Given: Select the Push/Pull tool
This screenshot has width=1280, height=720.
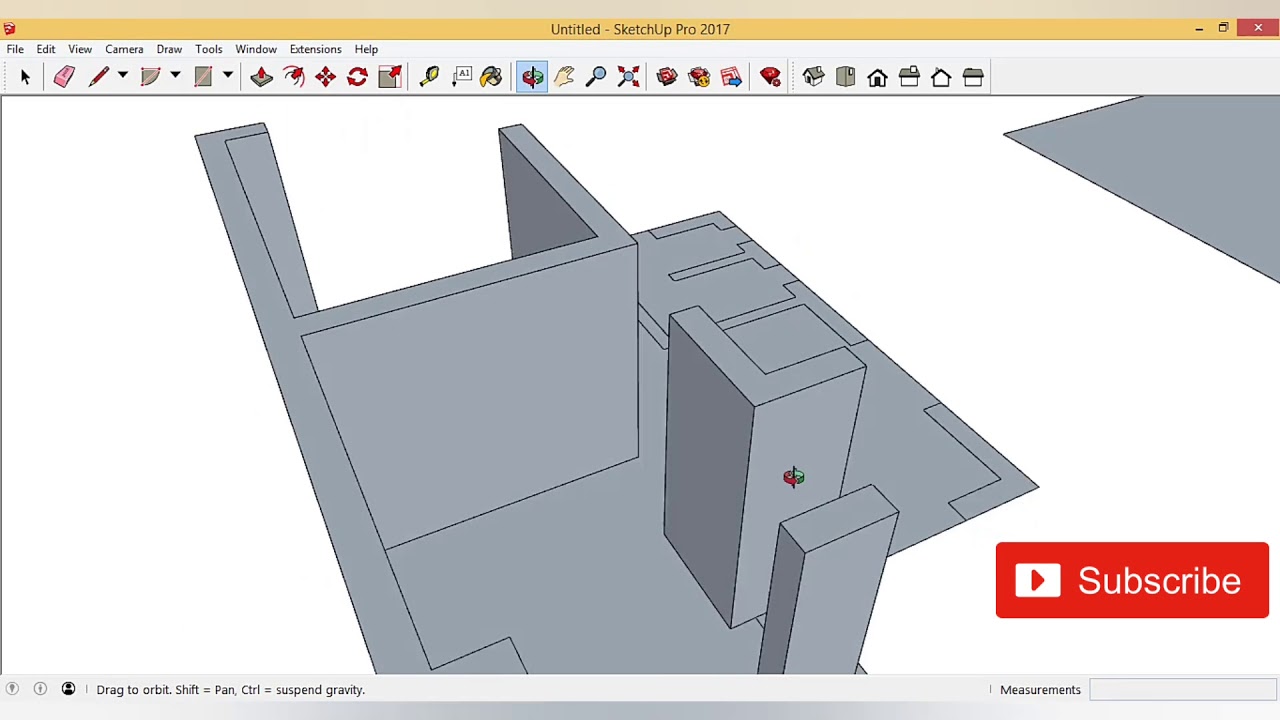Looking at the screenshot, I should coord(261,77).
